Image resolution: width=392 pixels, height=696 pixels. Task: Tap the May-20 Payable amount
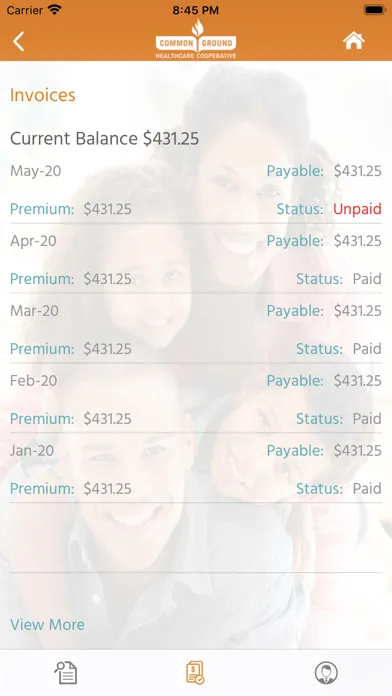point(357,171)
